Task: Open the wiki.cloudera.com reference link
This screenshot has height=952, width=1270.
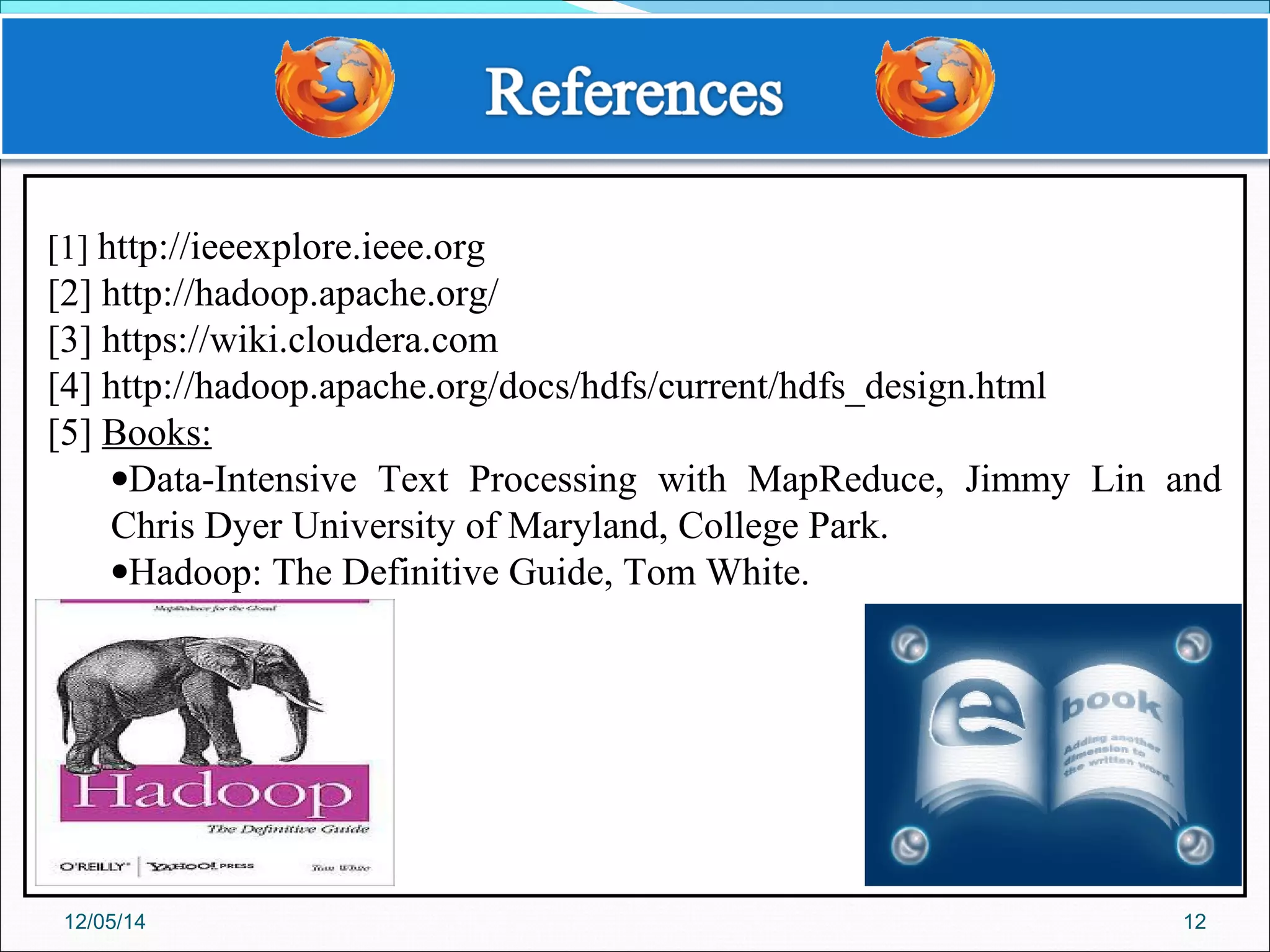Action: [300, 340]
